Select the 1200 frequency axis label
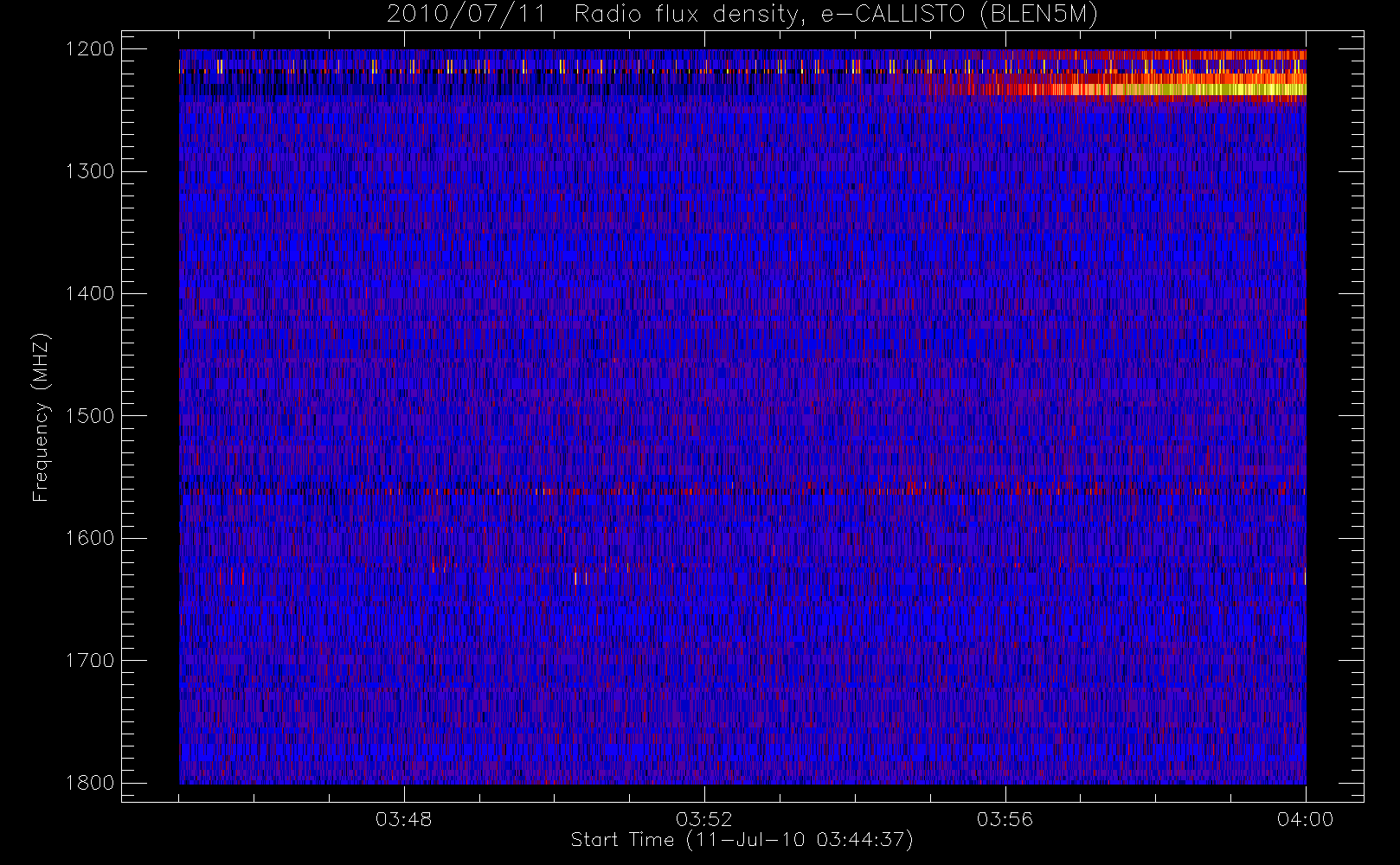1400x865 pixels. point(90,49)
